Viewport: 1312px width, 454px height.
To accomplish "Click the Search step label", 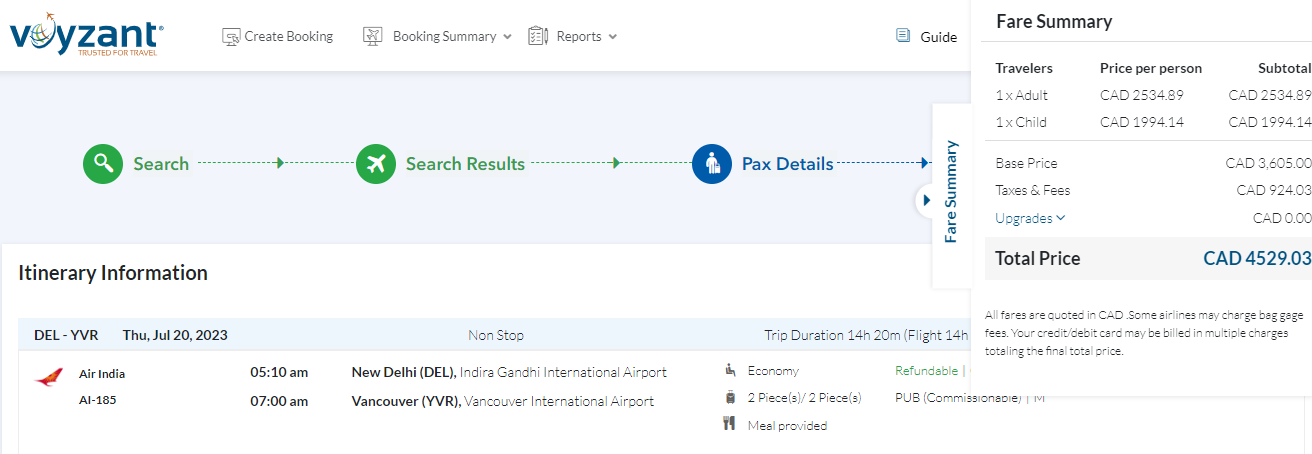I will [161, 164].
